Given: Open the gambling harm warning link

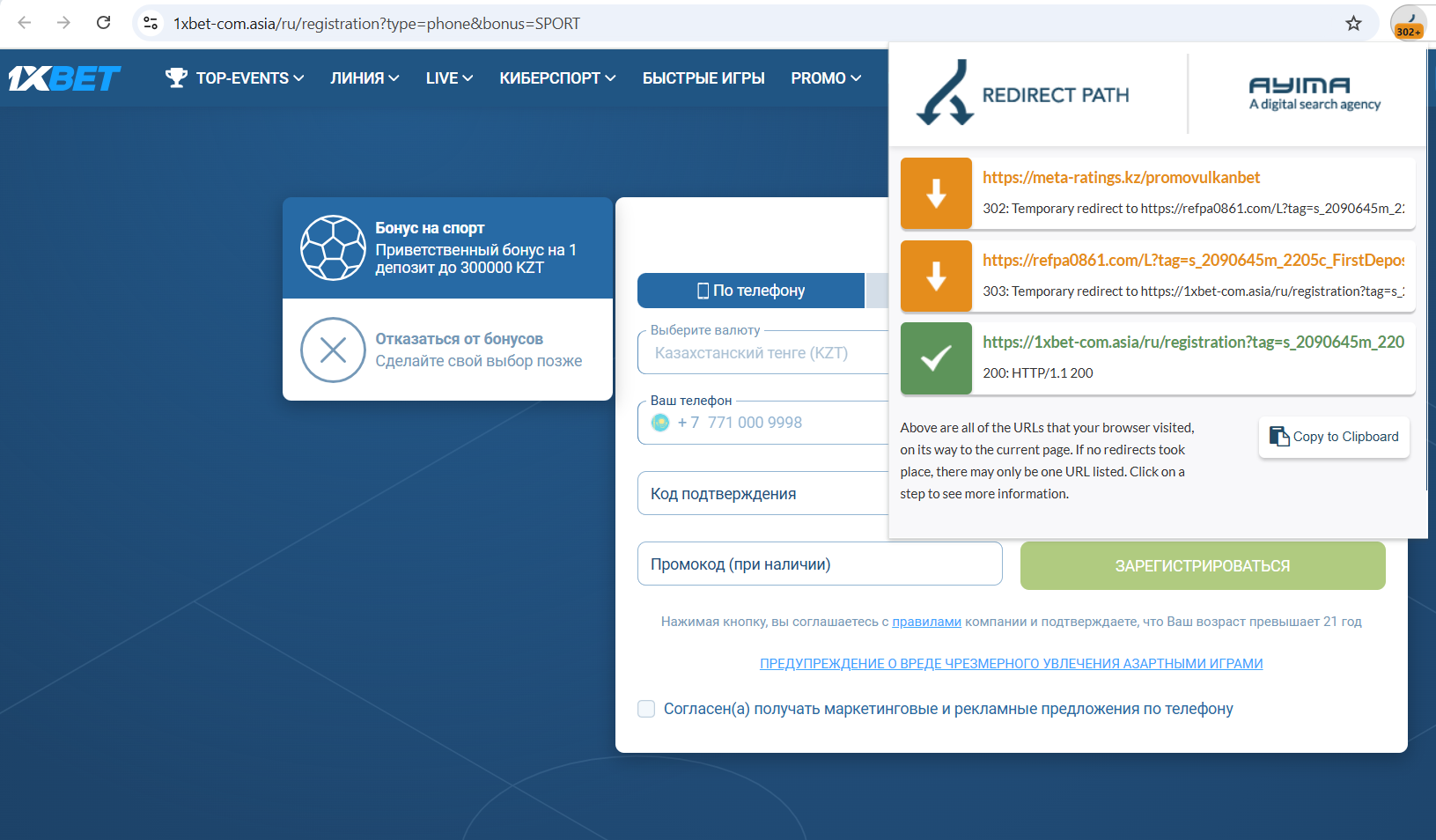Looking at the screenshot, I should 1011,664.
